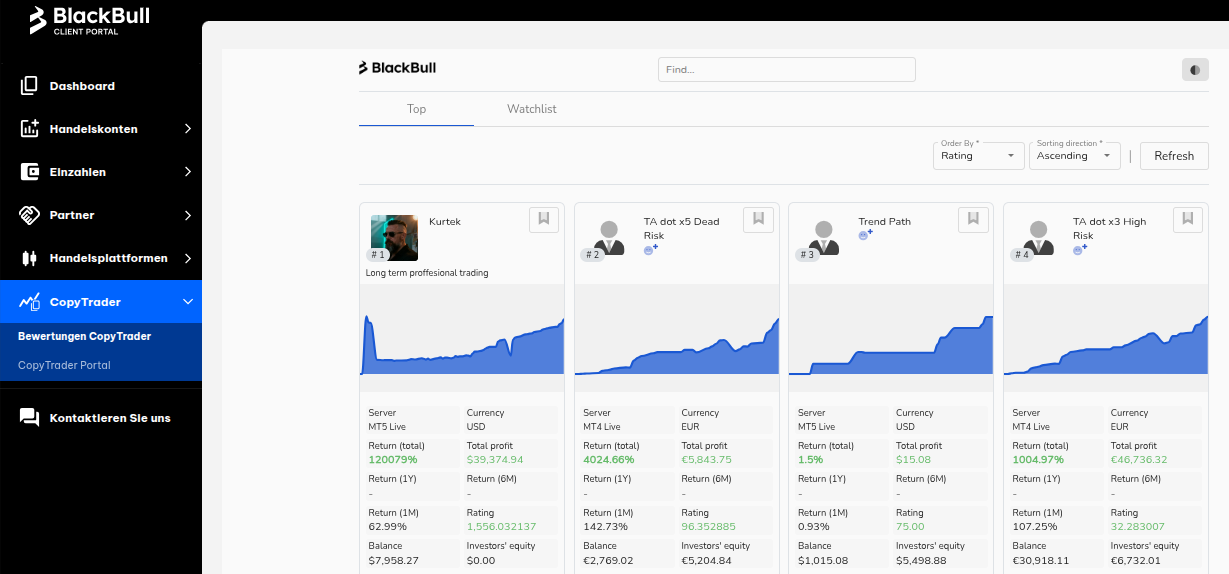Expand the Partner menu chevron

pyautogui.click(x=187, y=215)
